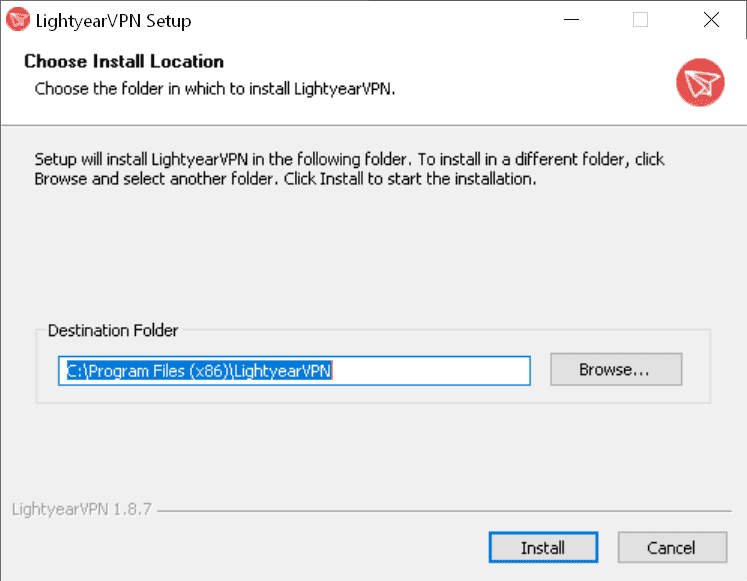Cancel the LightyearVPN setup

[672, 548]
